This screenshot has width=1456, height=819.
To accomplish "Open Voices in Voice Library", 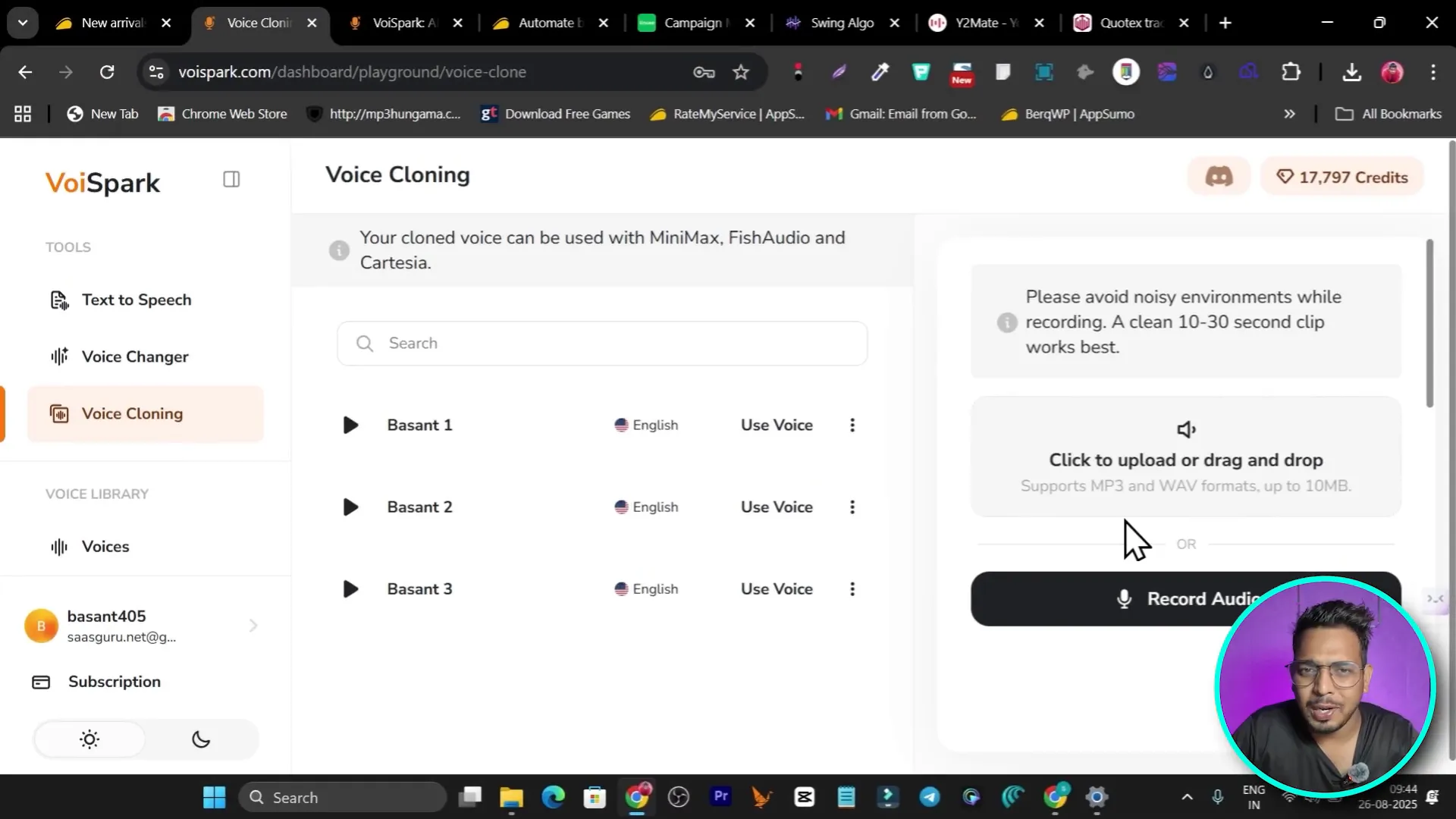I will click(x=105, y=547).
